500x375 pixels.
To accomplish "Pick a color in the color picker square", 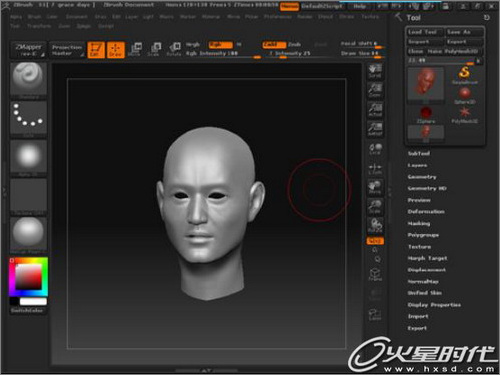I will click(29, 277).
